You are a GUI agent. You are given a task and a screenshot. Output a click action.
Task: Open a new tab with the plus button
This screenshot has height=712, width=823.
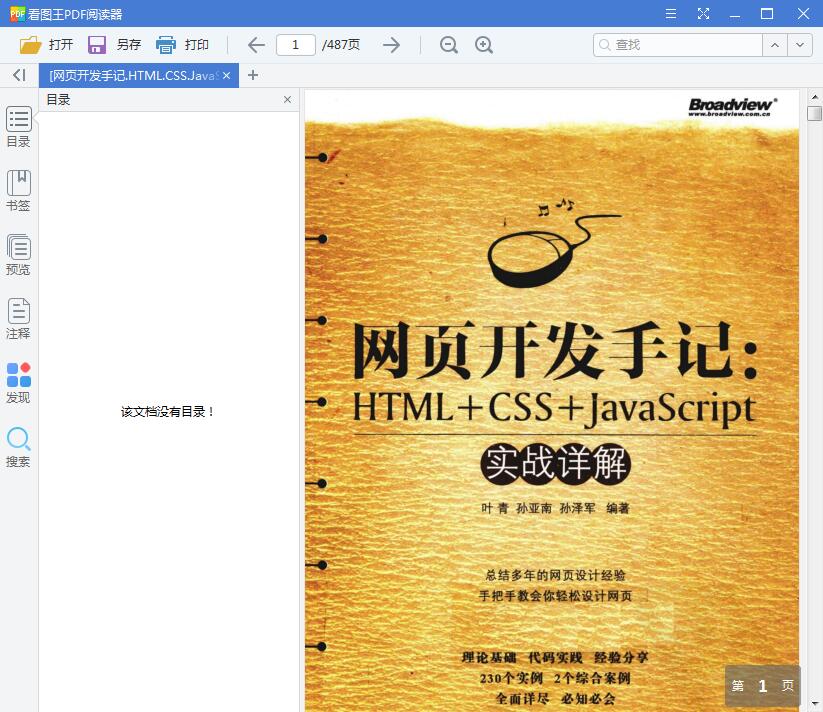(253, 75)
